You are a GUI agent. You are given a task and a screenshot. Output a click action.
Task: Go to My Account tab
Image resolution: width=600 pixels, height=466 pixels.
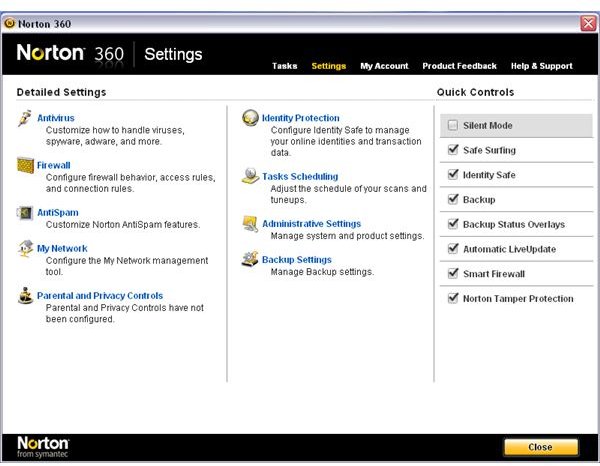coord(384,66)
